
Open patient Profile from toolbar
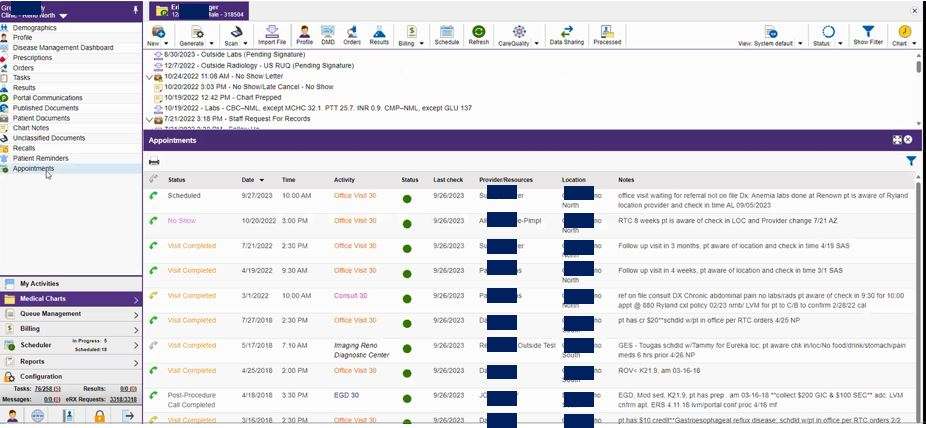[x=305, y=31]
